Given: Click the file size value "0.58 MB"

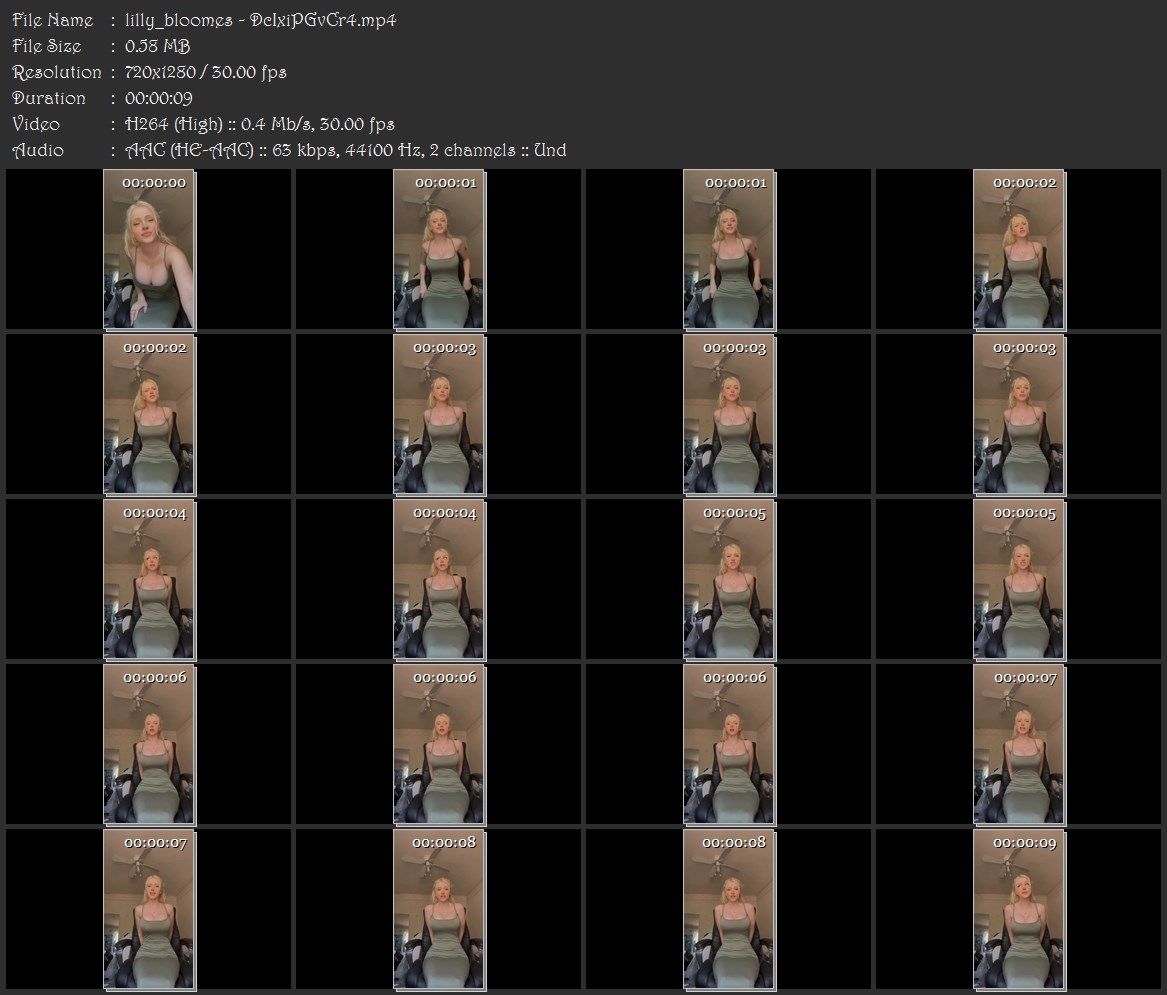Looking at the screenshot, I should point(158,46).
